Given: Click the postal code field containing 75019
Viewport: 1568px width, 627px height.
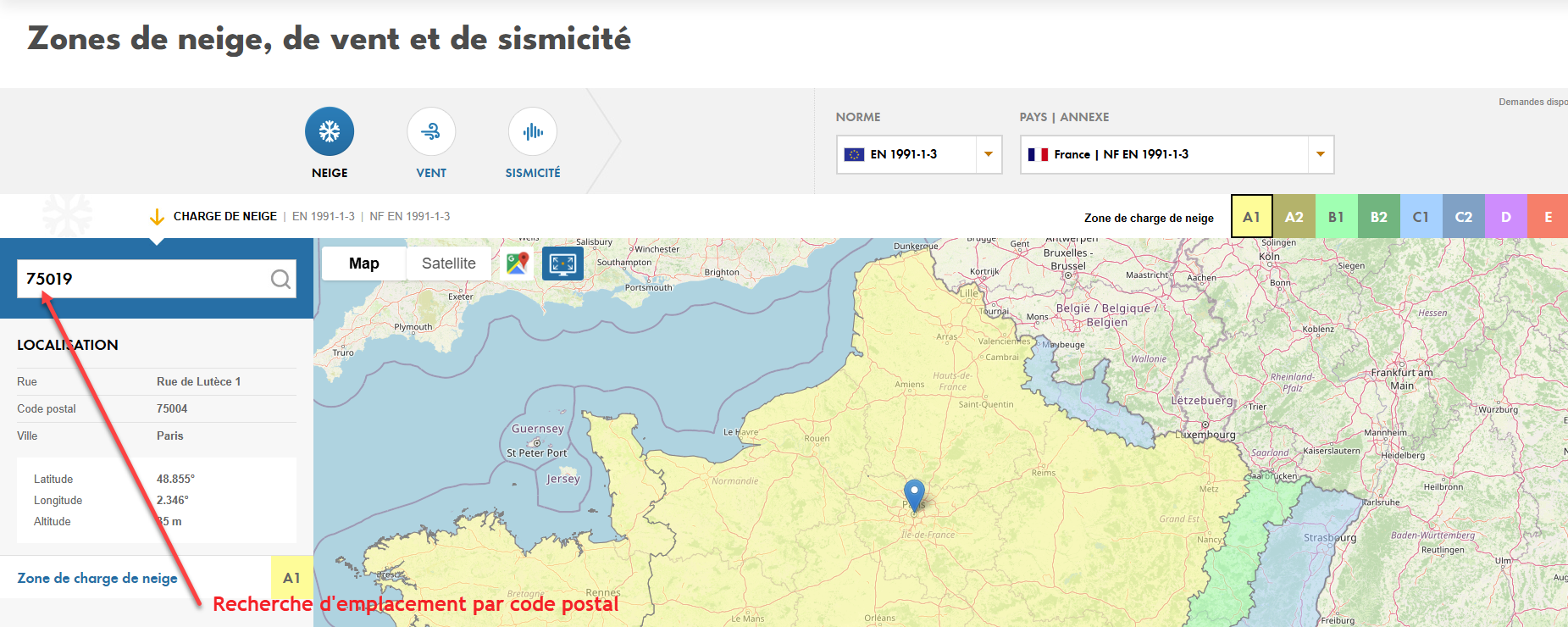Looking at the screenshot, I should tap(157, 279).
